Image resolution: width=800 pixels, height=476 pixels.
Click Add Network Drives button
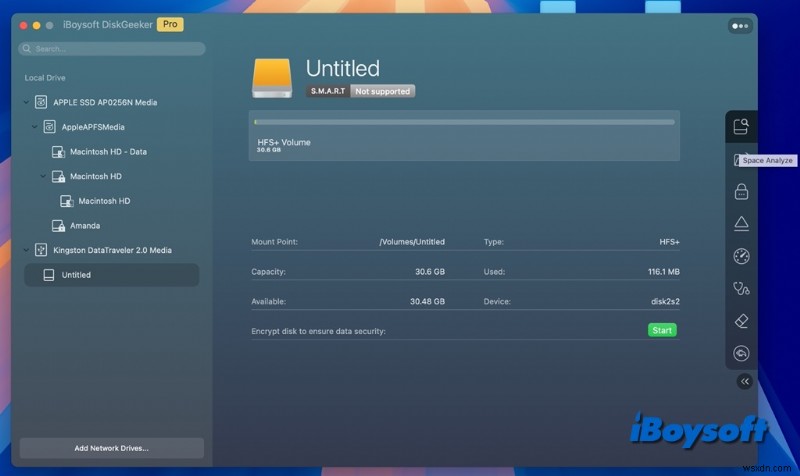point(111,448)
